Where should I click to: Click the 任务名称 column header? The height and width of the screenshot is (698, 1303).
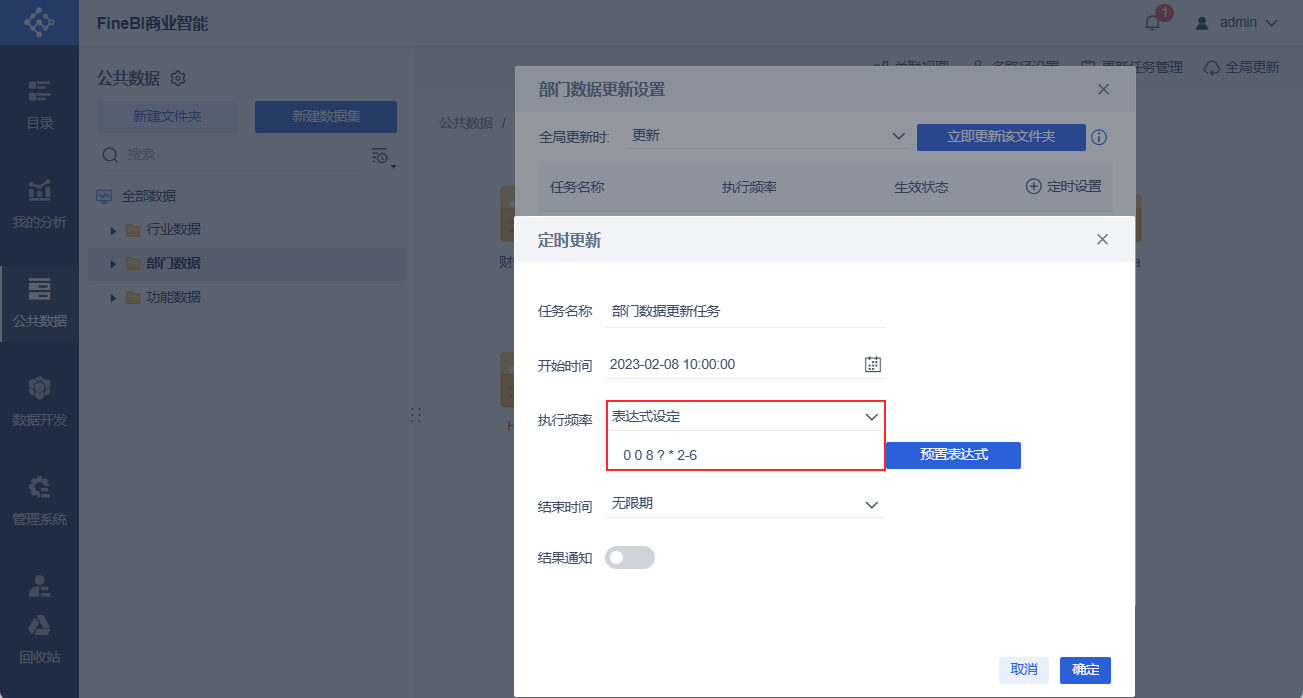click(577, 187)
